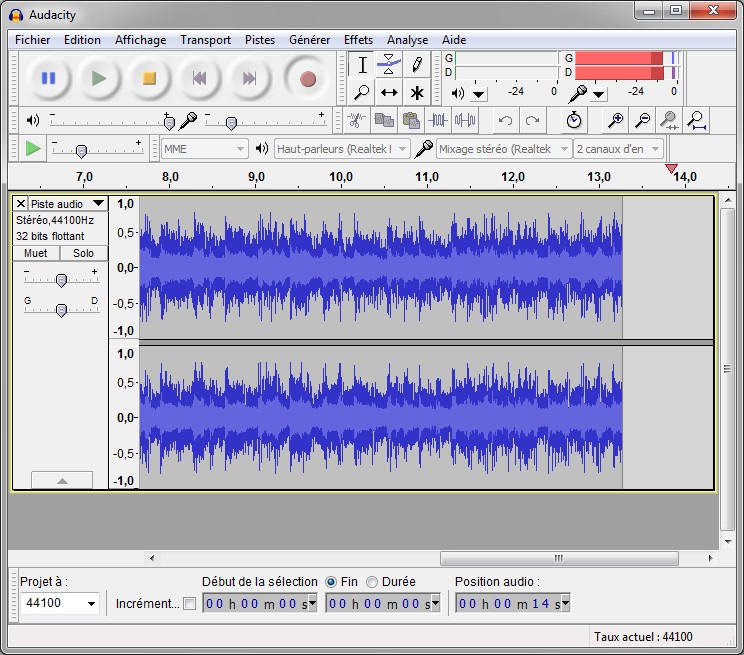Click the Undo arrow icon
744x655 pixels.
(x=505, y=121)
